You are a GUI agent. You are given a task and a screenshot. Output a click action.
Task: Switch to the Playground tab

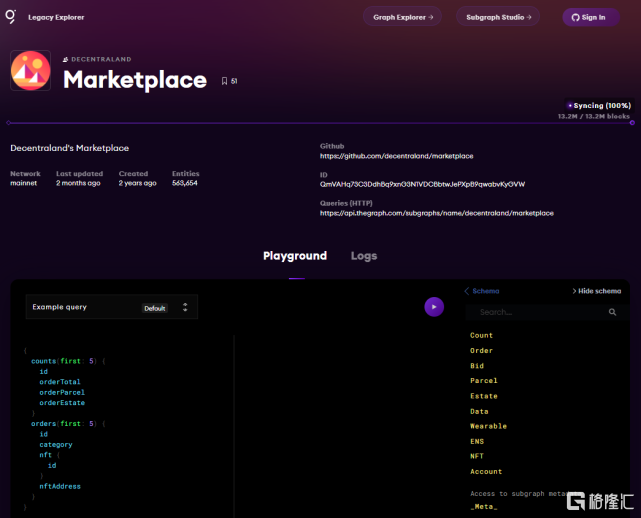pos(295,256)
